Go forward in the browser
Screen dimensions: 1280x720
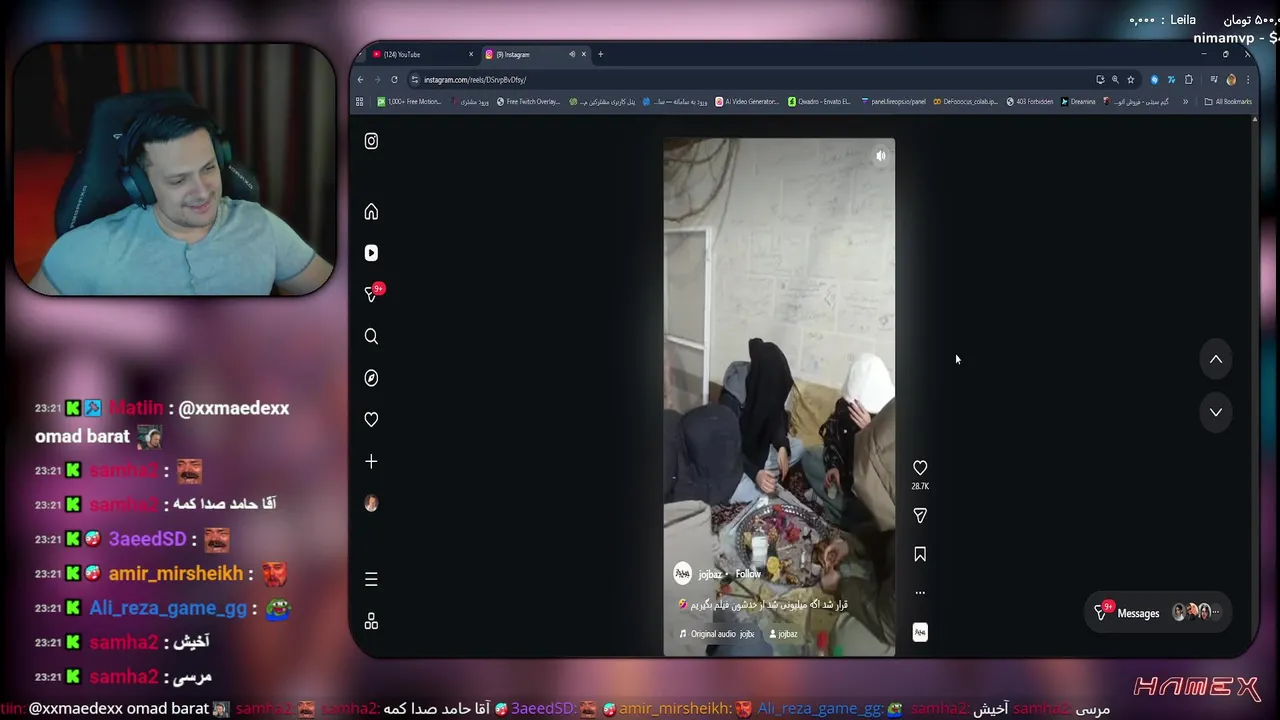(x=377, y=79)
